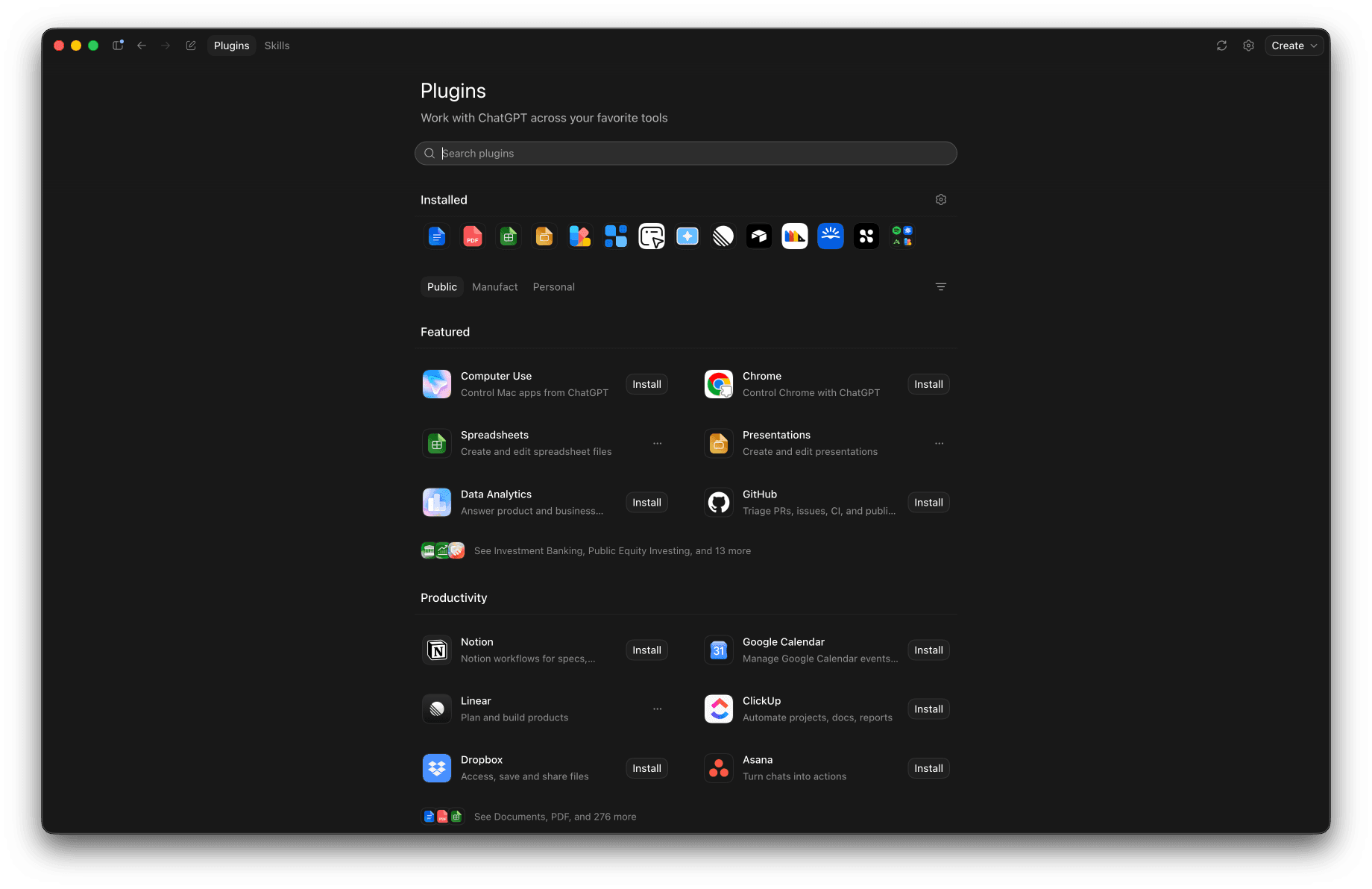Install the Notion plugin
Image resolution: width=1372 pixels, height=889 pixels.
647,650
